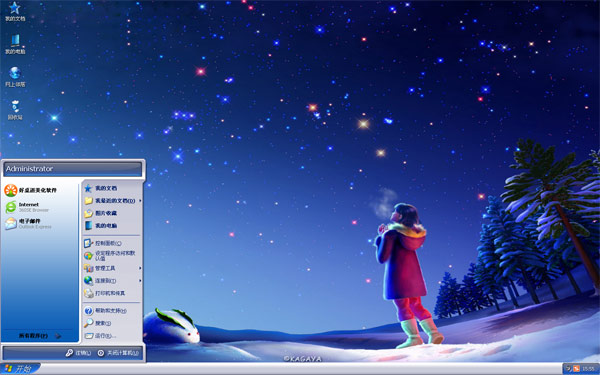Open 设定程序访问和默认值 entry in Start menu
The width and height of the screenshot is (600, 375).
112,256
